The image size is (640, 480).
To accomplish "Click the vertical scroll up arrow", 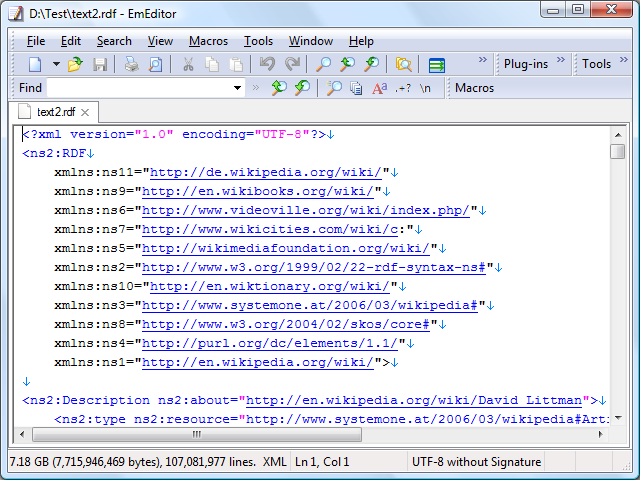I will click(618, 135).
